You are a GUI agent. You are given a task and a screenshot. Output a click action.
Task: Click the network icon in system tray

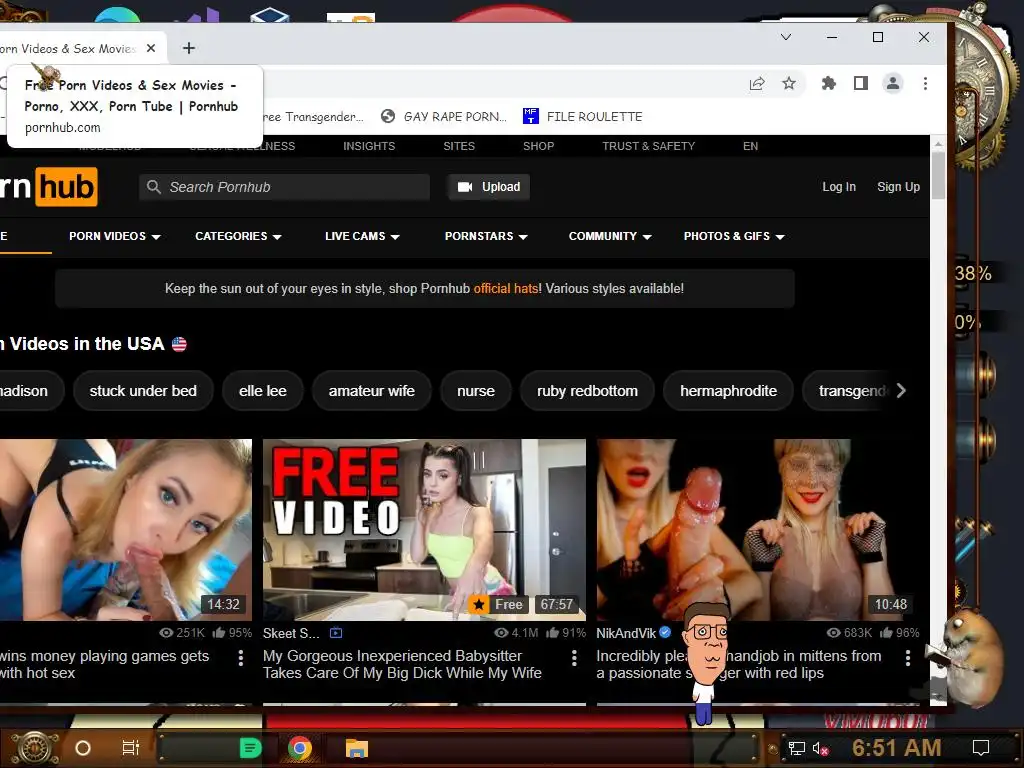point(797,748)
